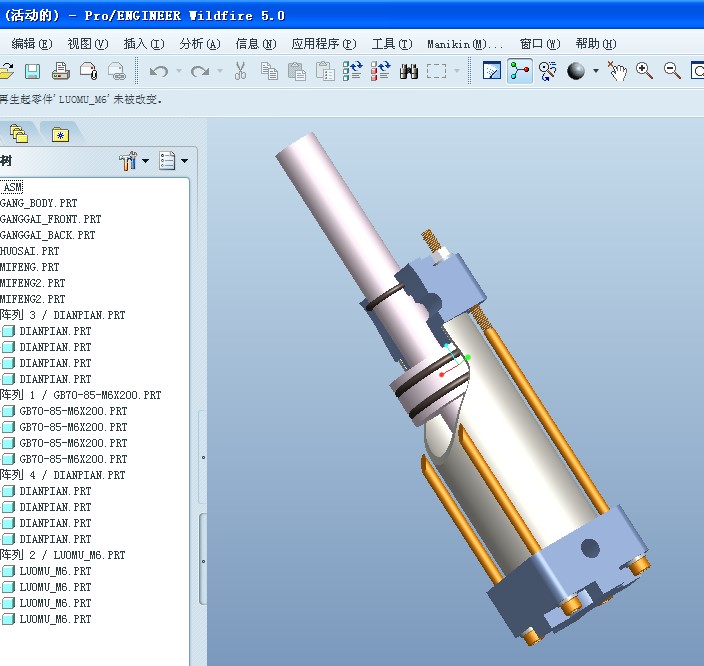Open the selection box dropdown arrow
704x666 pixels.
click(x=457, y=71)
